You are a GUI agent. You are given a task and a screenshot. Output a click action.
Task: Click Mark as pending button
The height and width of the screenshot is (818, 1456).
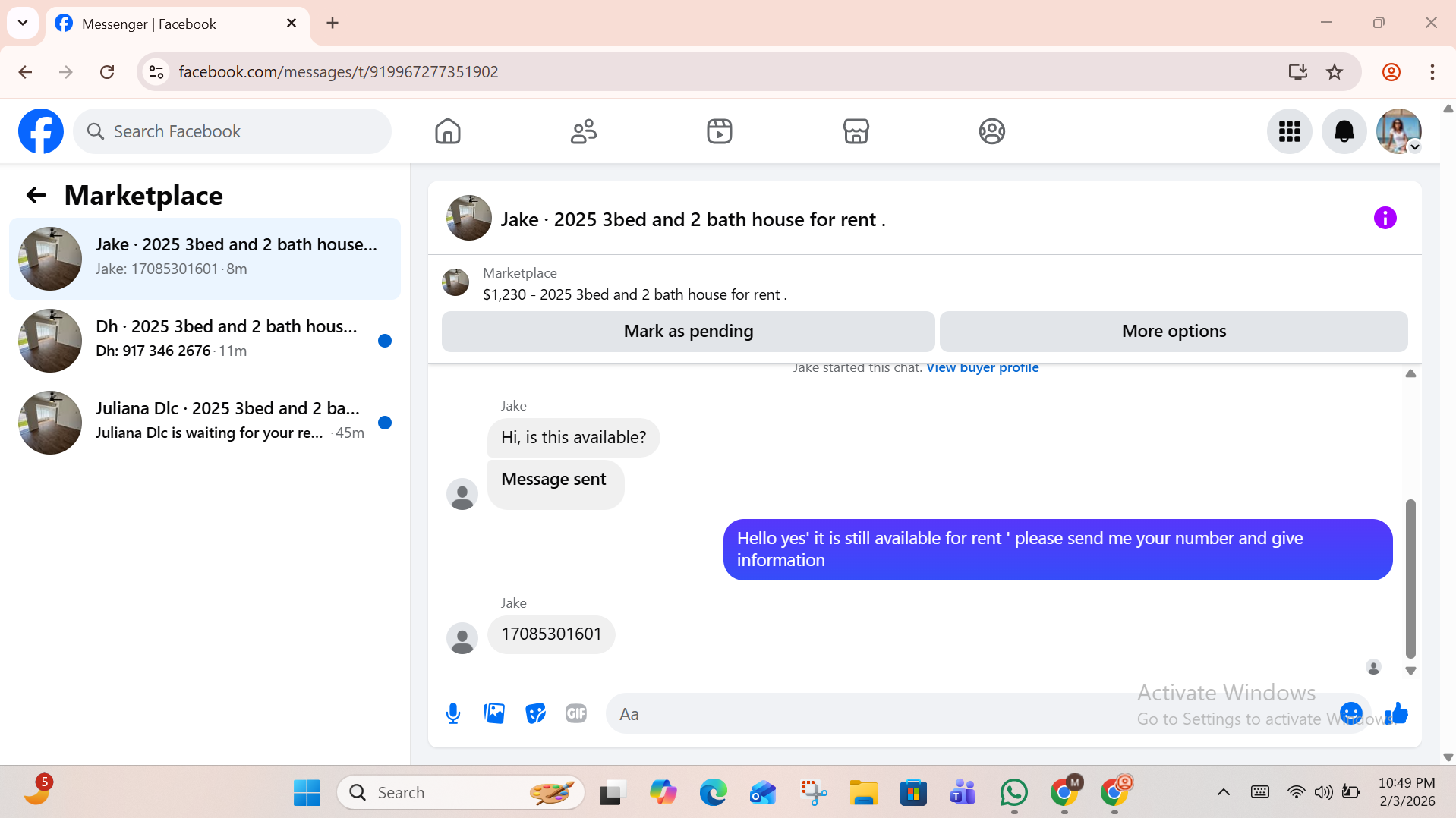coord(689,331)
